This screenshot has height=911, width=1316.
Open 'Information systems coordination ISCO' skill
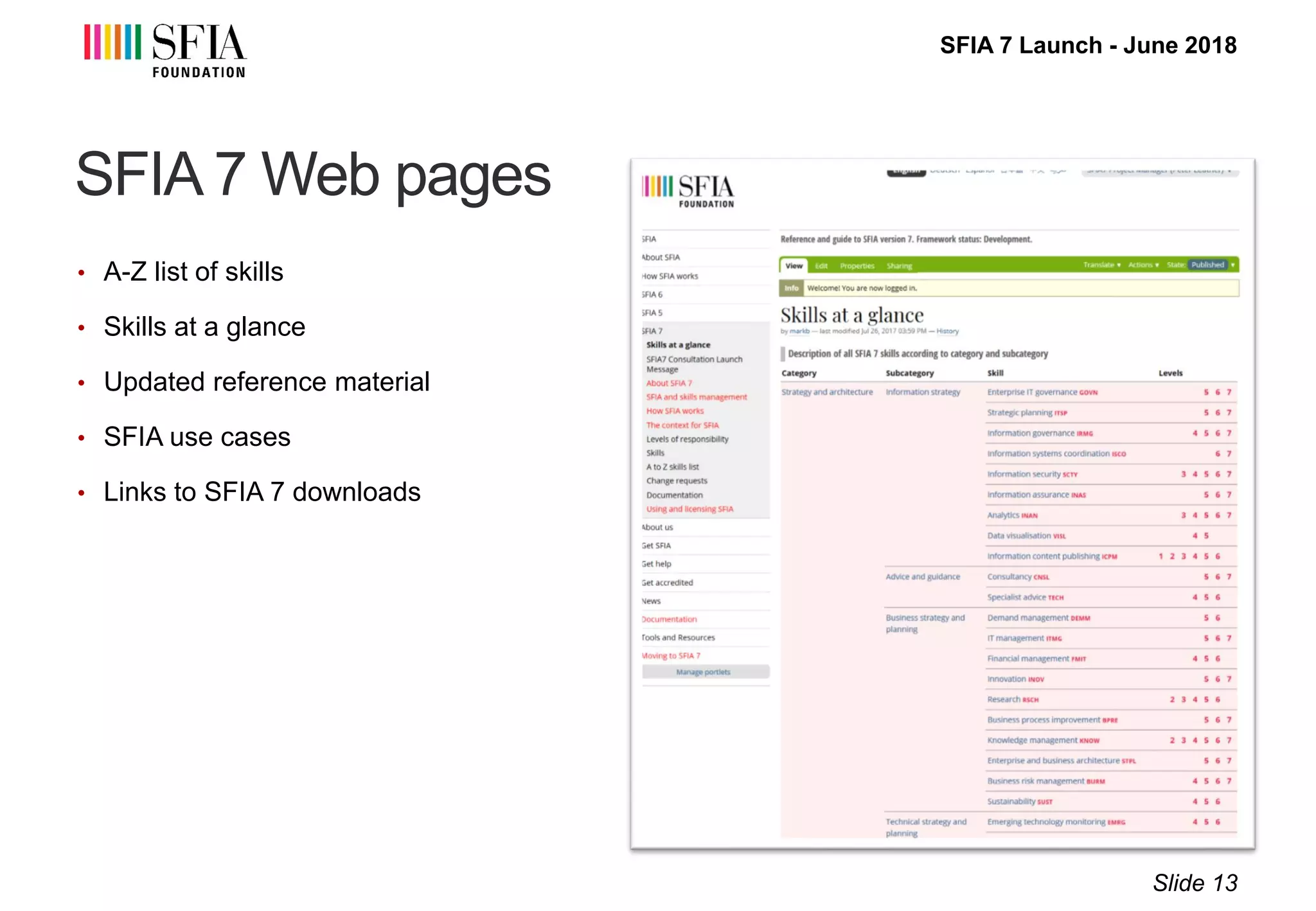coord(1056,454)
